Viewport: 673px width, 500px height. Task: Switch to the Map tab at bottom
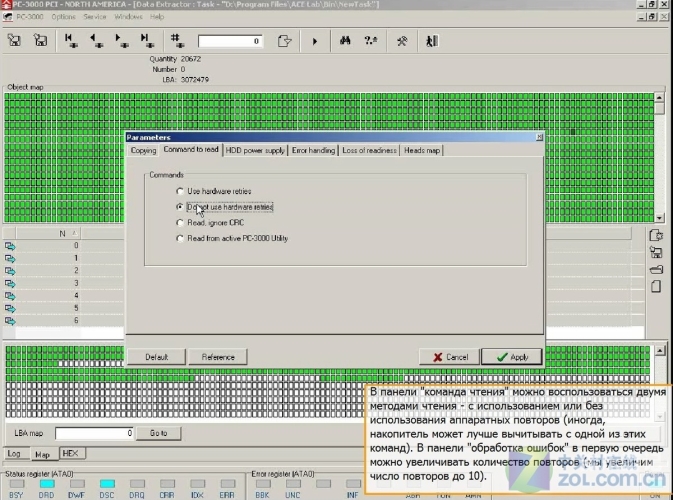coord(42,454)
